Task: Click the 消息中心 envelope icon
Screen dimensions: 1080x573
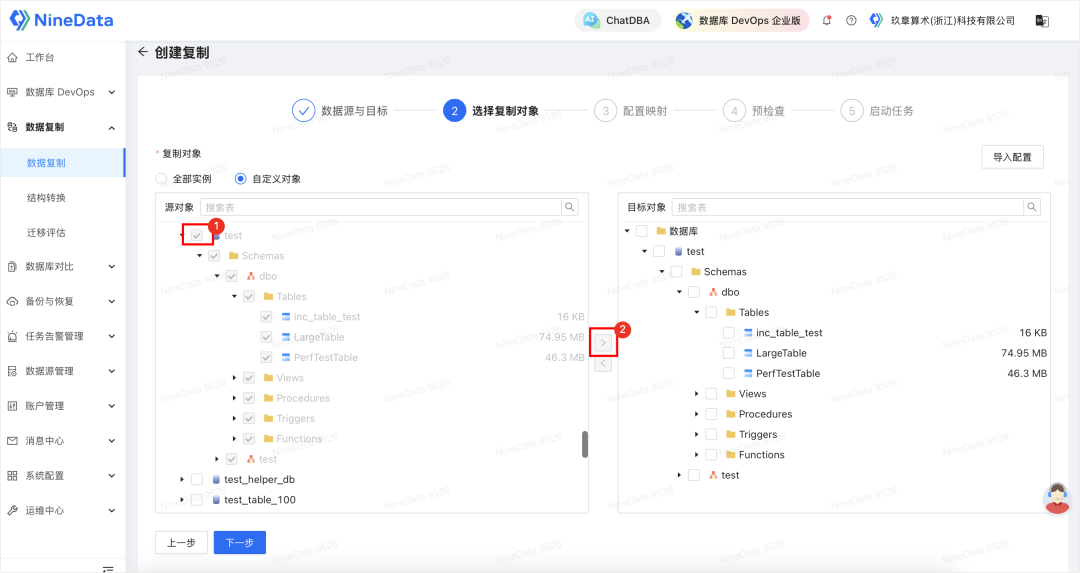Action: coord(12,441)
